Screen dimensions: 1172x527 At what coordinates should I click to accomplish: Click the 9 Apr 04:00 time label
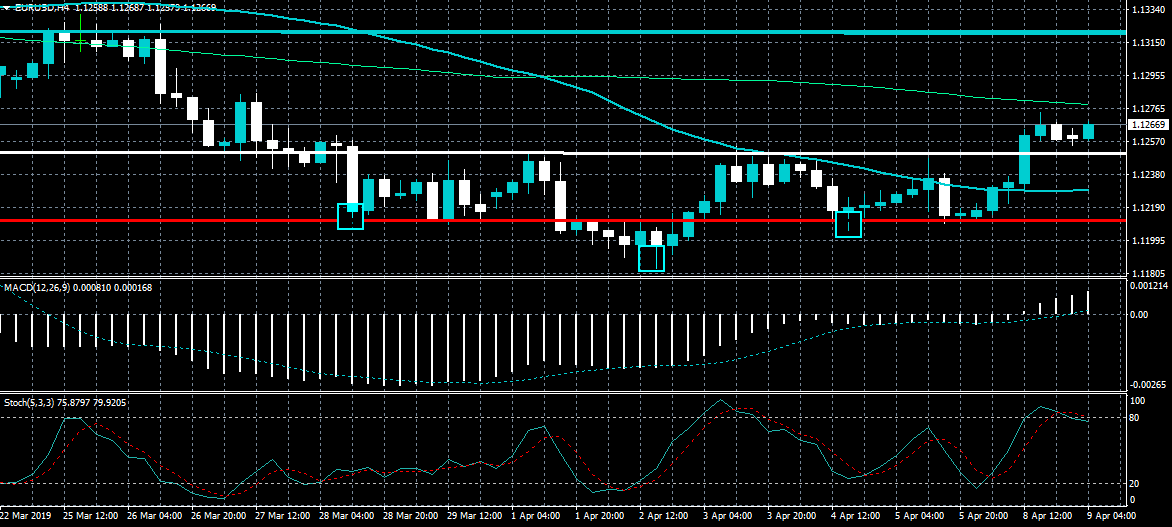(1113, 516)
